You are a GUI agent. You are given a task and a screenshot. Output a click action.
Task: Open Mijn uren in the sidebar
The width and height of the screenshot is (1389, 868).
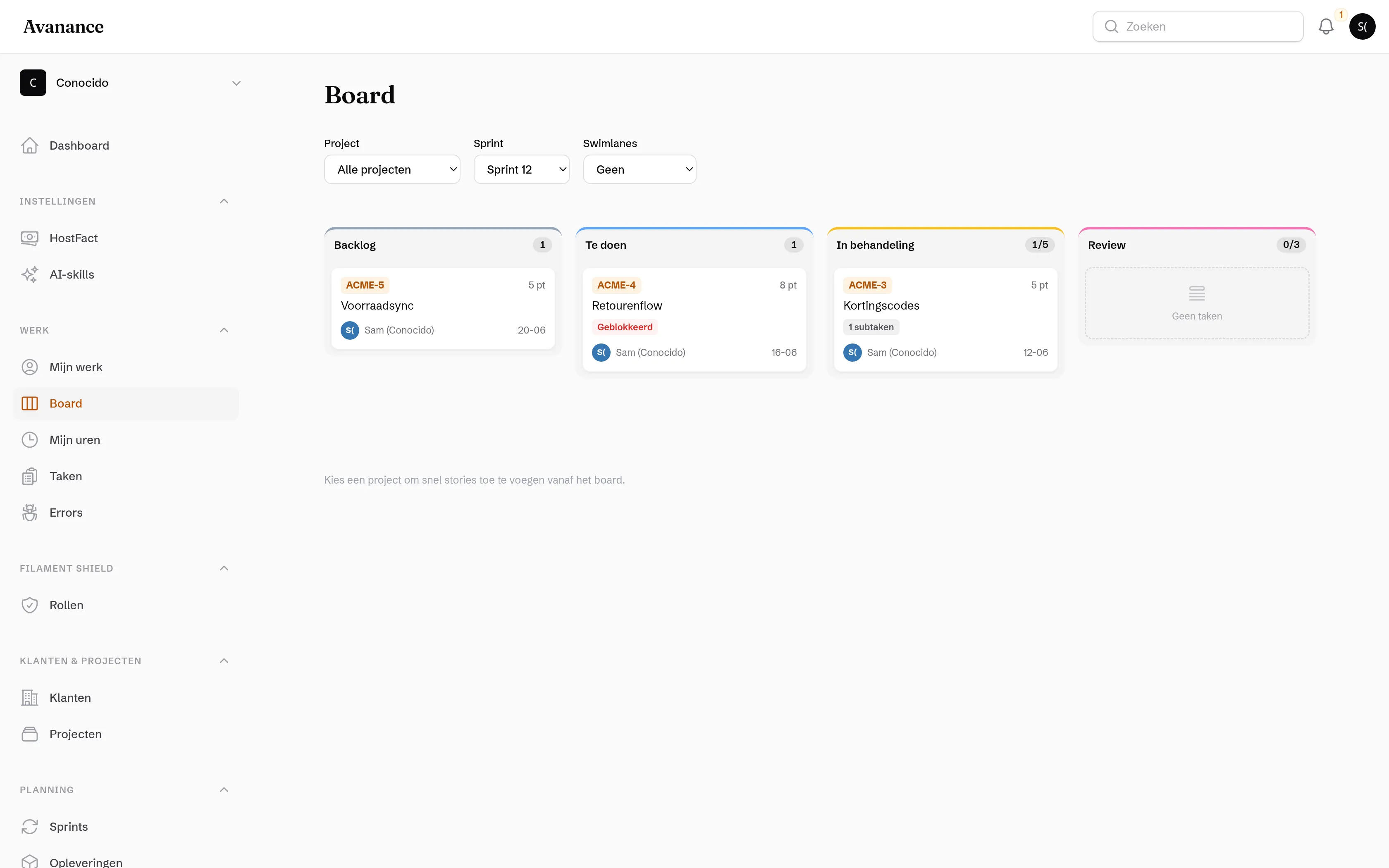tap(126, 440)
